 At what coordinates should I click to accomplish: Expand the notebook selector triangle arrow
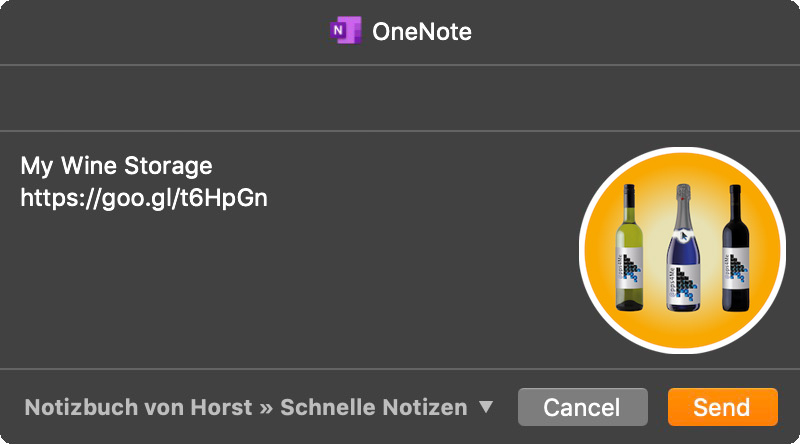tap(486, 407)
